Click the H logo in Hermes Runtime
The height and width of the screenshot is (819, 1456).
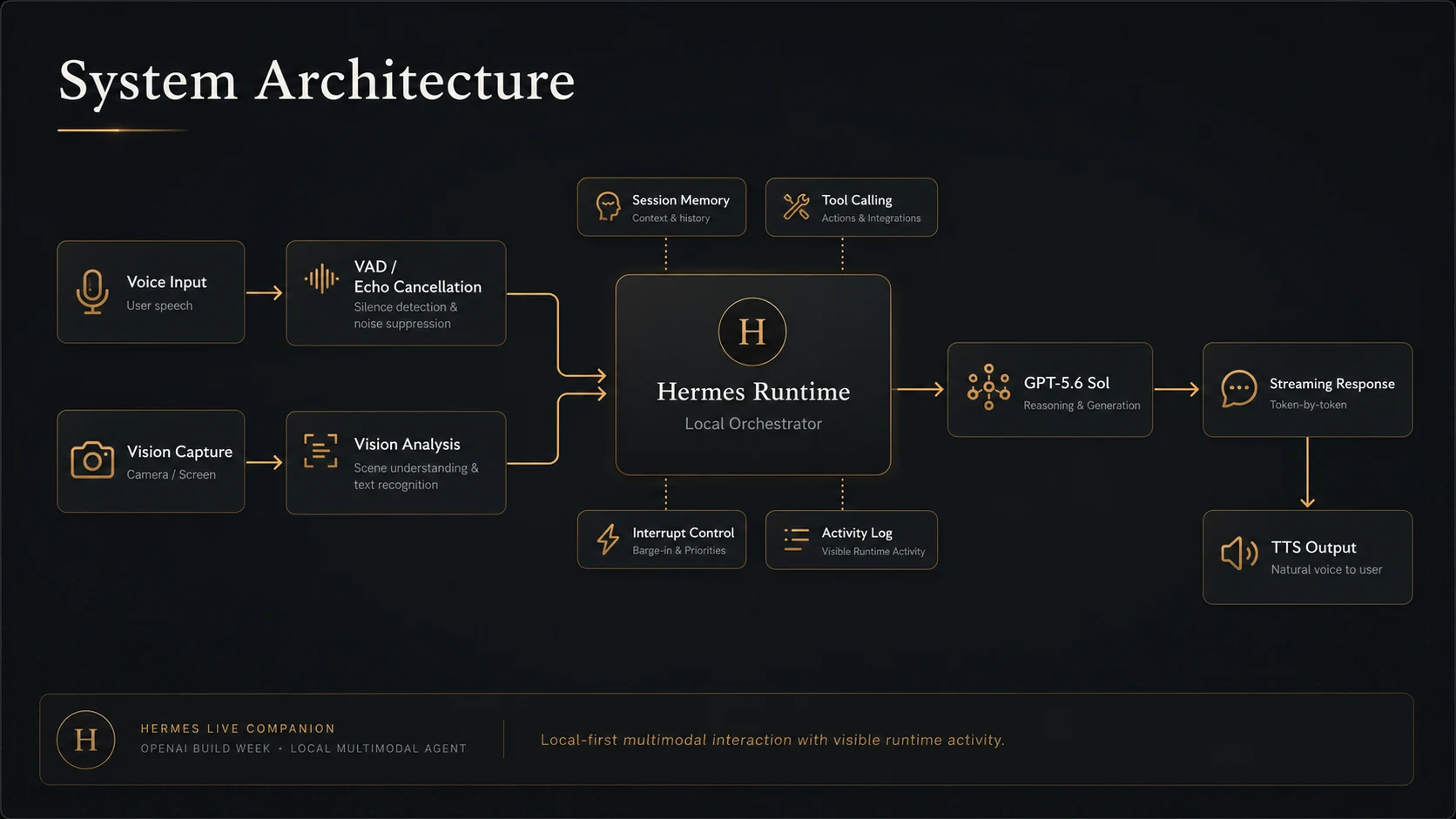(x=752, y=332)
